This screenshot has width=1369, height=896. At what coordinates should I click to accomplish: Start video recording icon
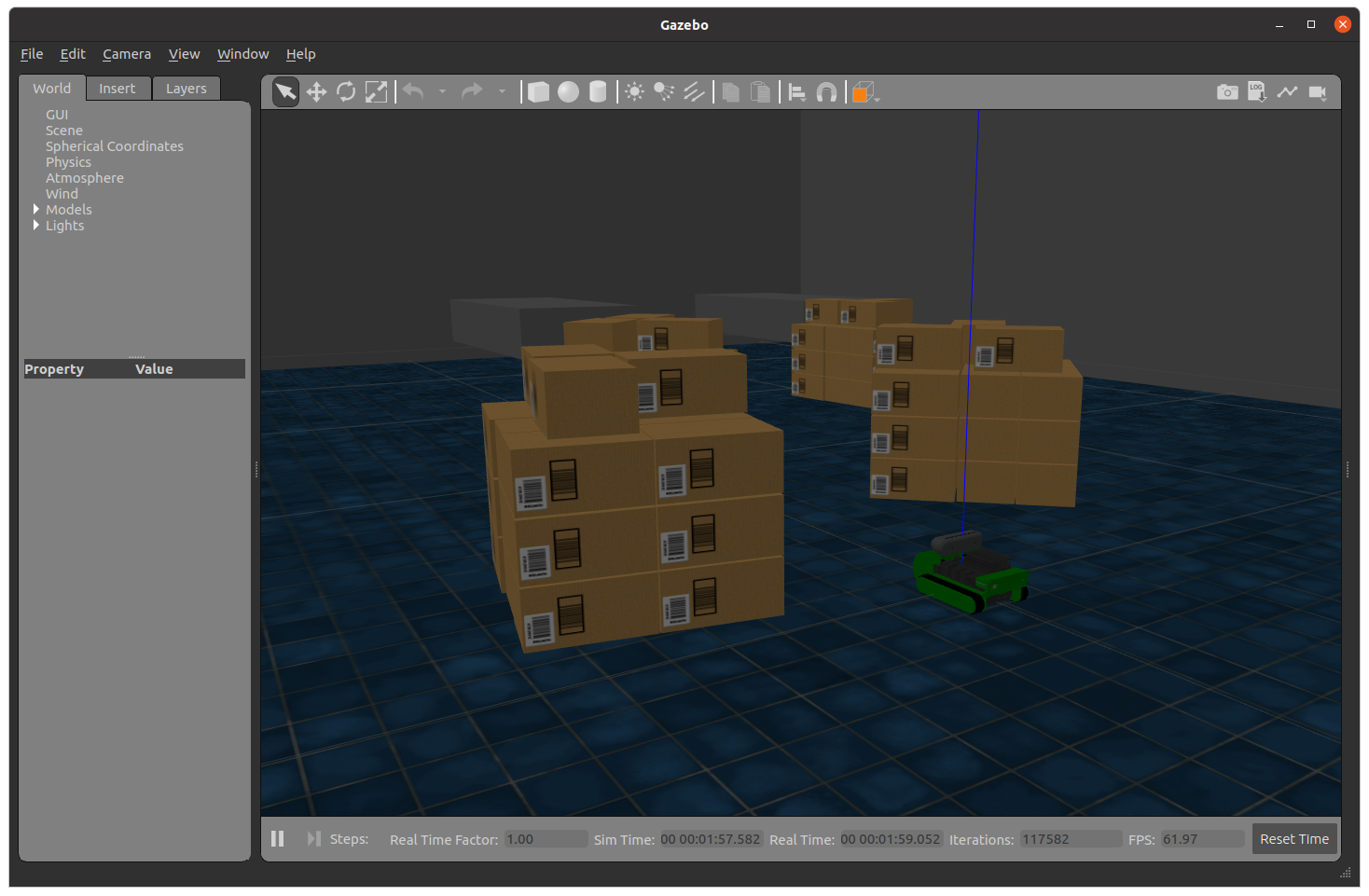(x=1318, y=91)
